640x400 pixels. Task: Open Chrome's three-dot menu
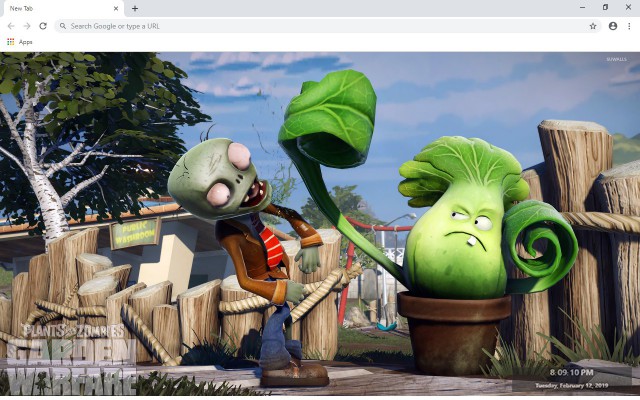(x=629, y=26)
